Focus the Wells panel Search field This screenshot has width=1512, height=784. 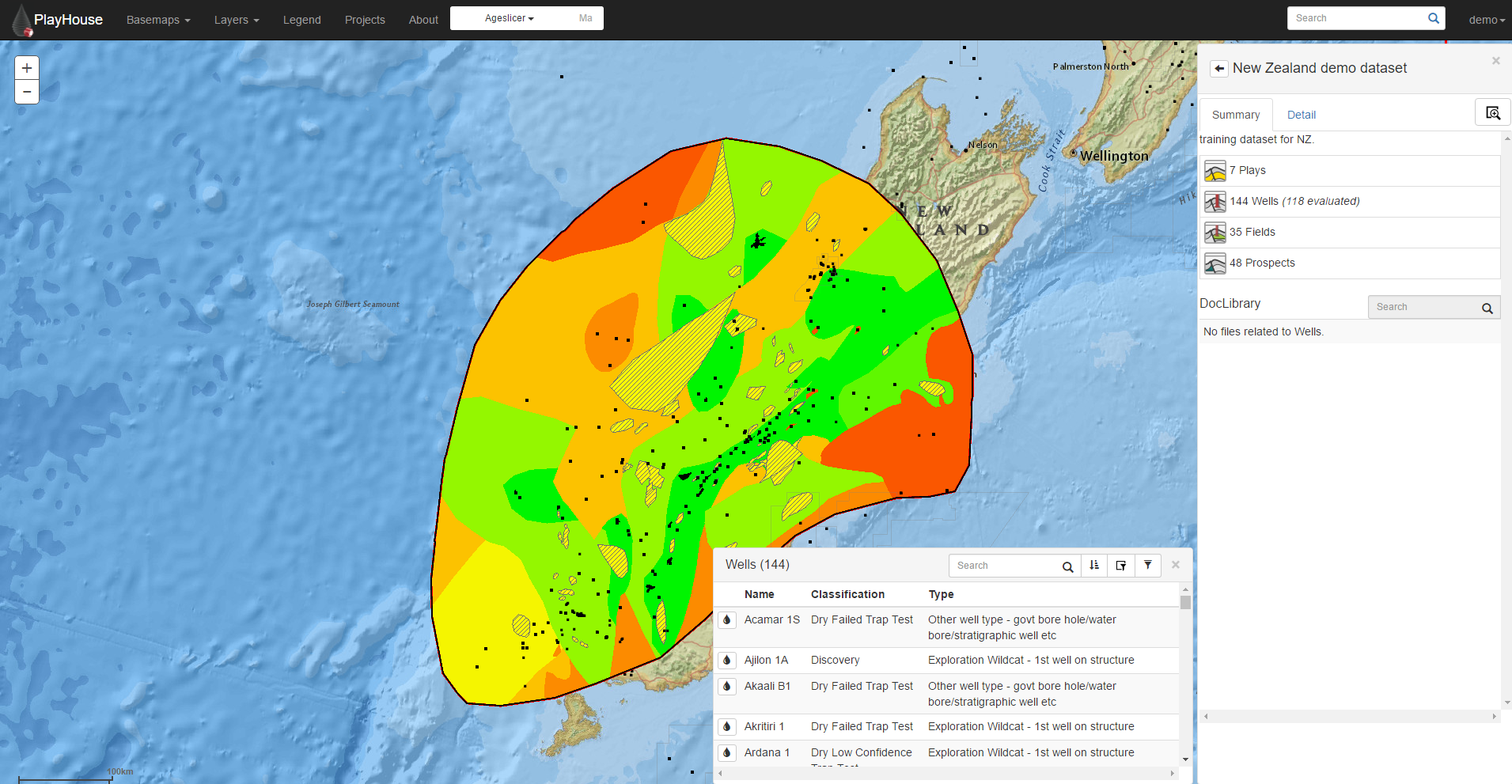click(1003, 566)
